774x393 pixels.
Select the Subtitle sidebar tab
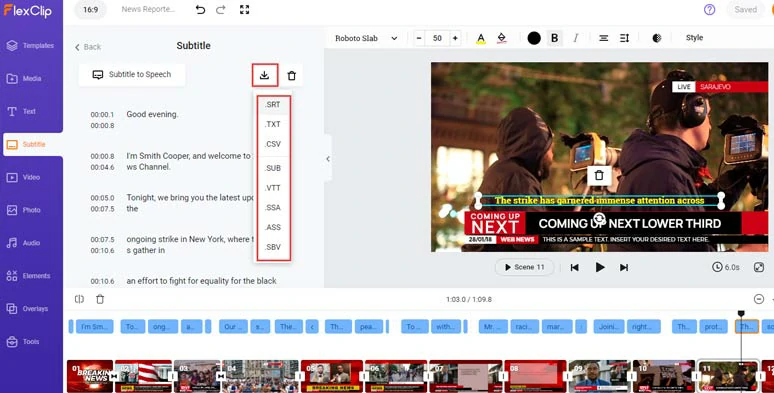(33, 144)
